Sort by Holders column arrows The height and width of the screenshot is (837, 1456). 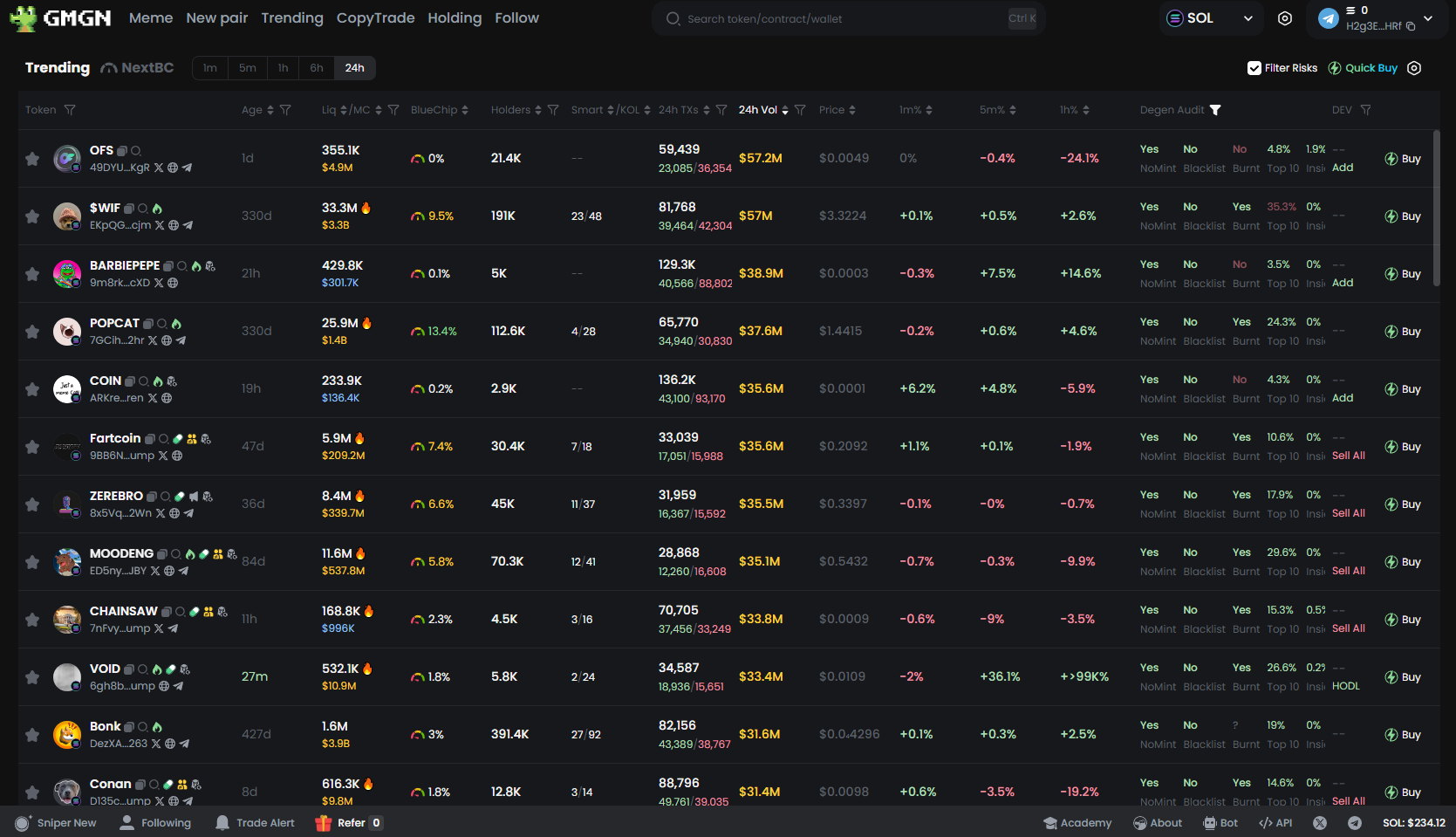click(538, 110)
